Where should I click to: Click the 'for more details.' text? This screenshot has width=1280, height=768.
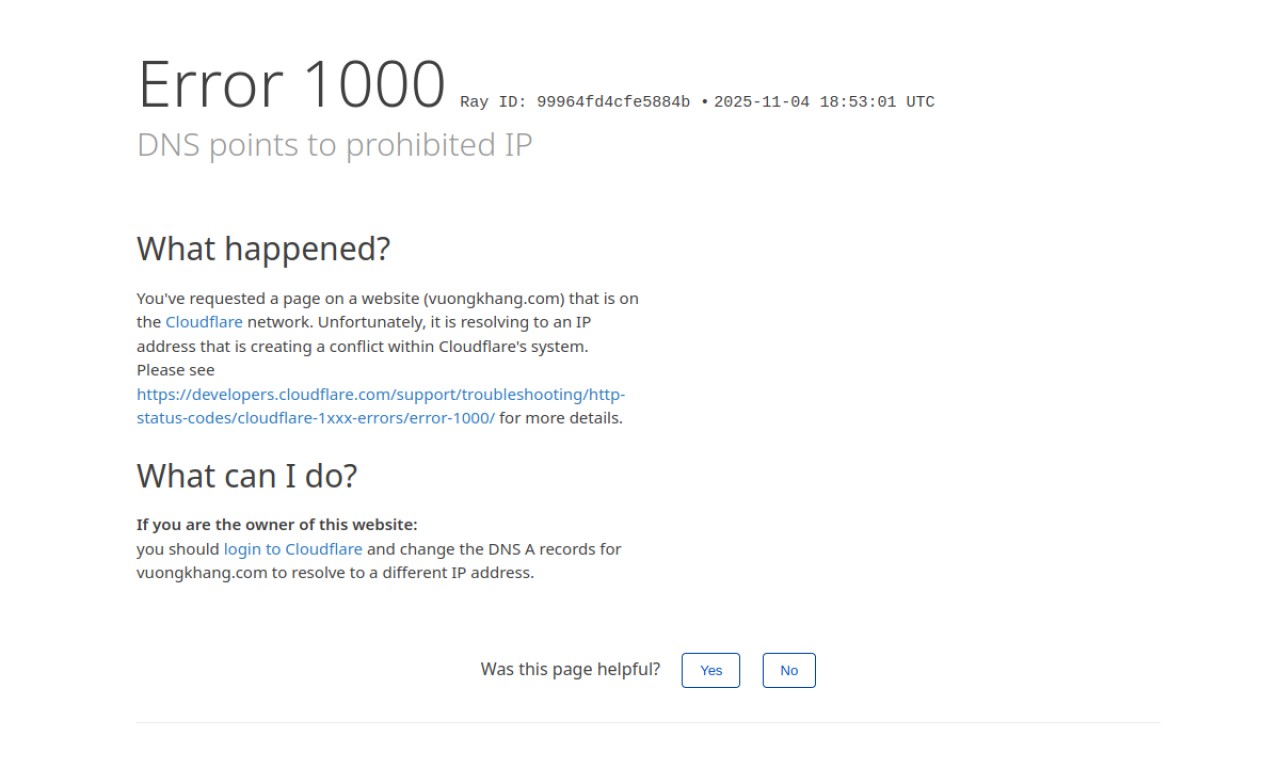561,418
